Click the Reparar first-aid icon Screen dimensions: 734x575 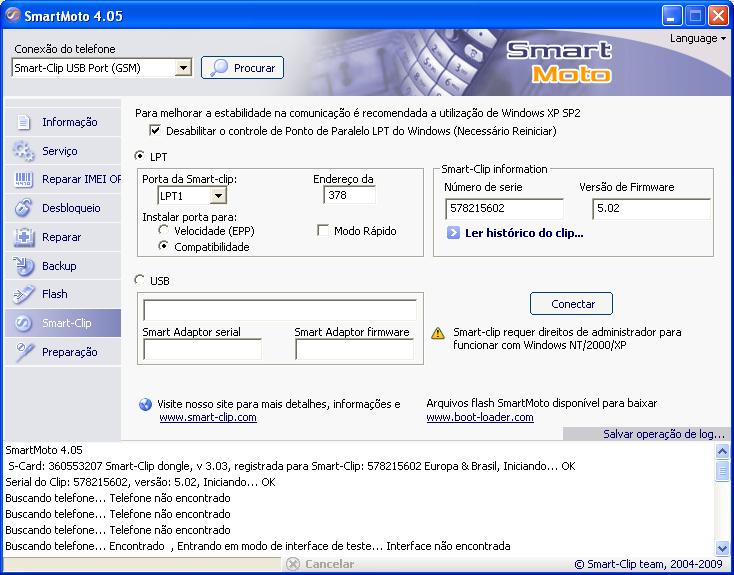tap(23, 237)
